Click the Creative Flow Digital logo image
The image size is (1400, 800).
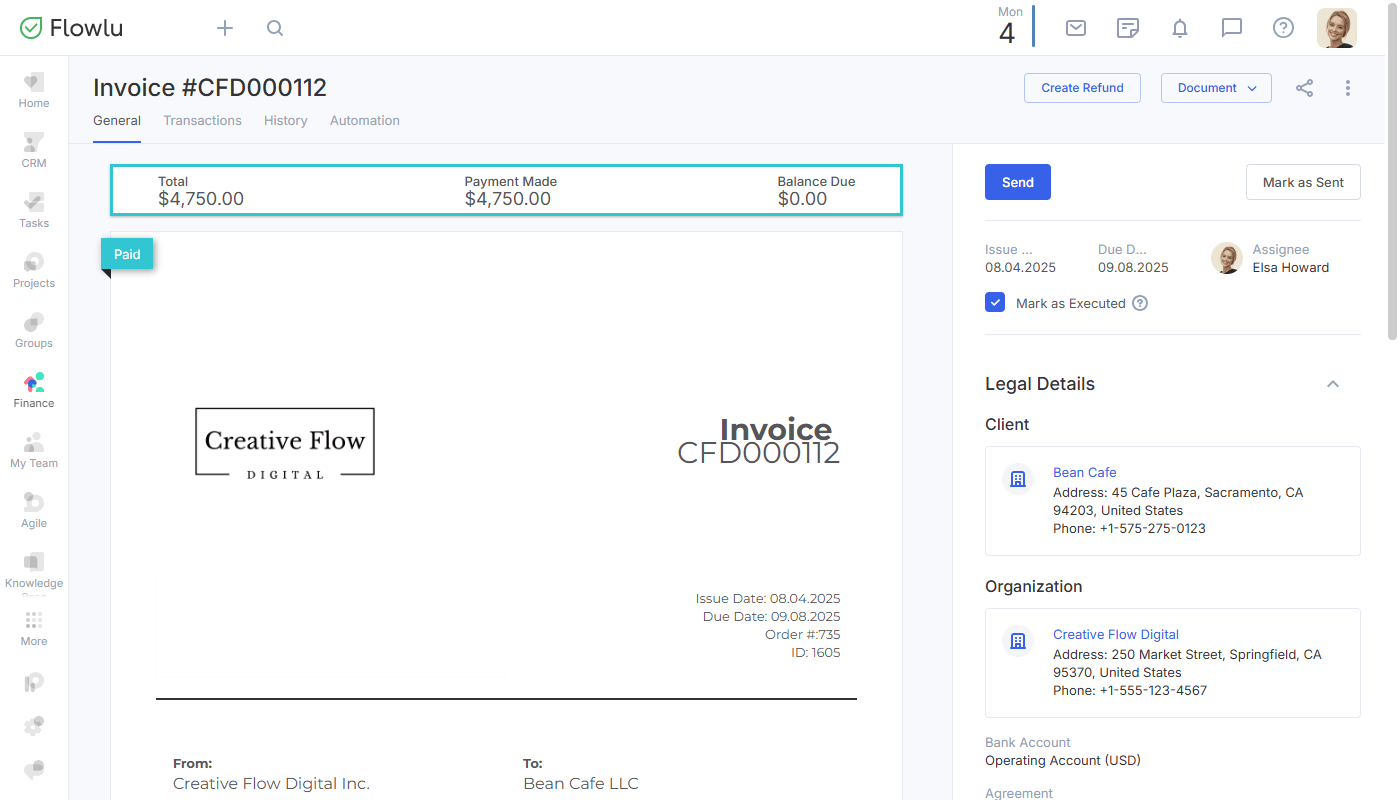(x=285, y=443)
